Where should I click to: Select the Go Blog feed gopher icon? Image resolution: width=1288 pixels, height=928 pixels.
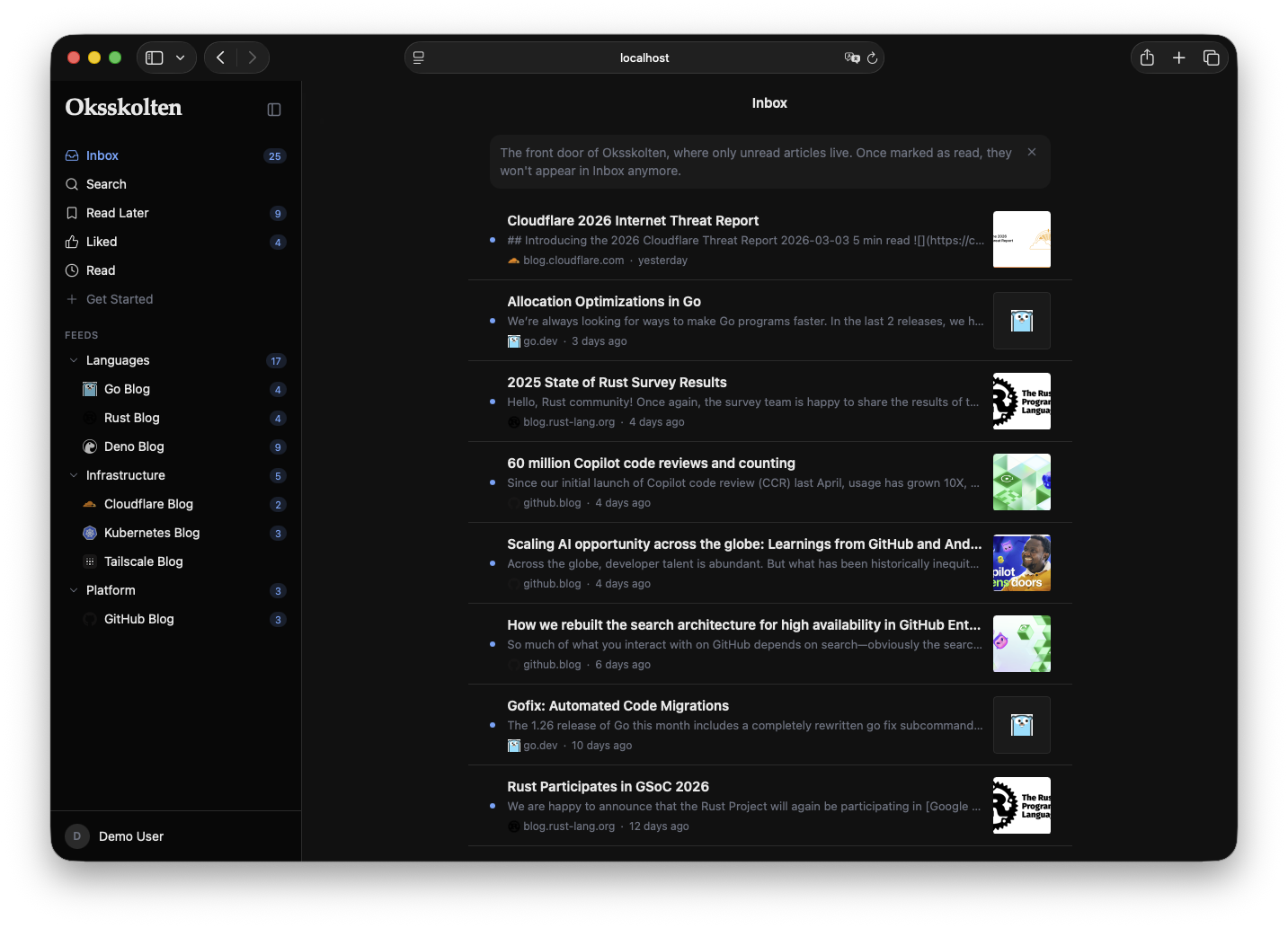point(90,389)
